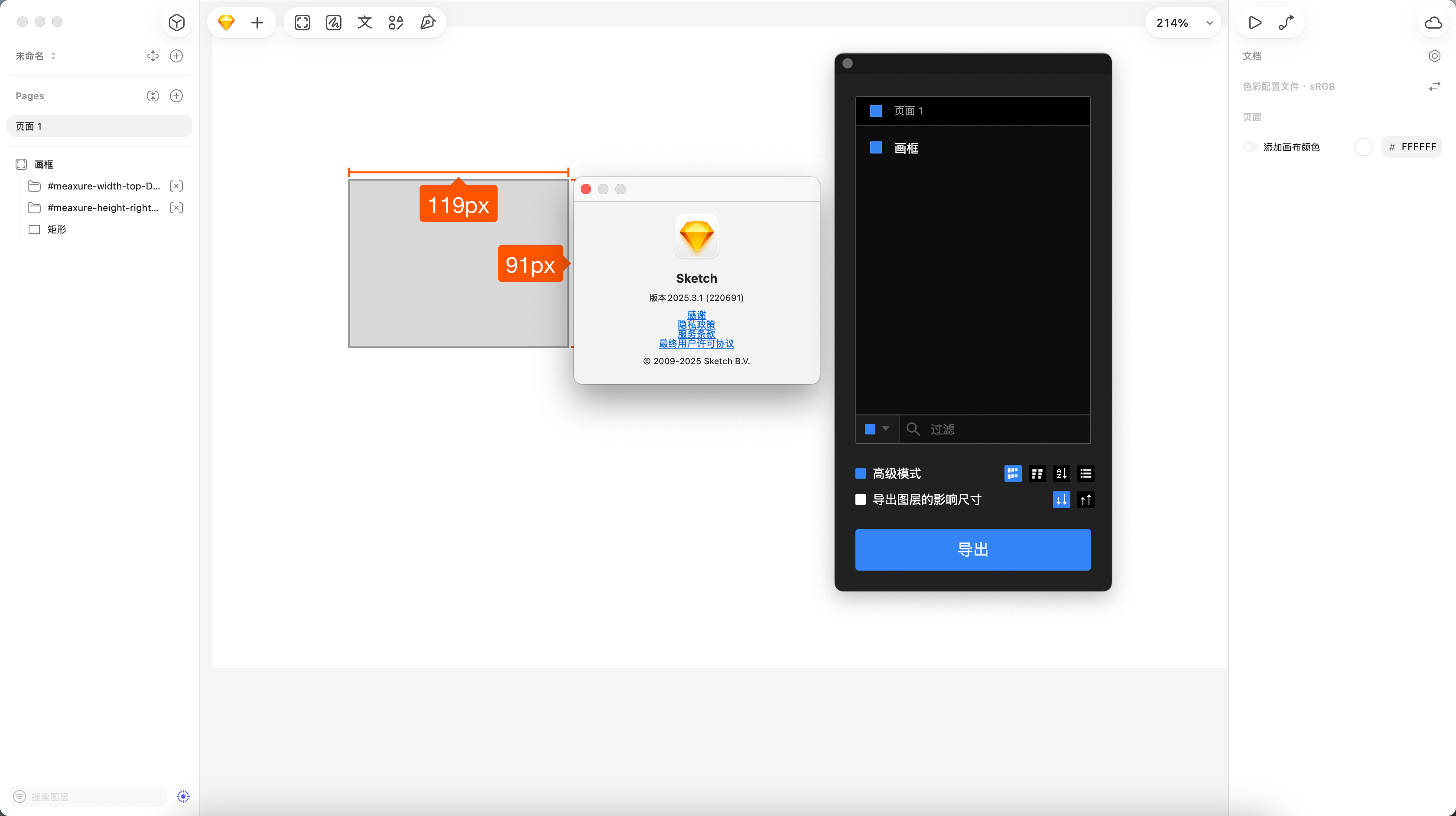Select 页面 1 in Pages list

[x=99, y=126]
